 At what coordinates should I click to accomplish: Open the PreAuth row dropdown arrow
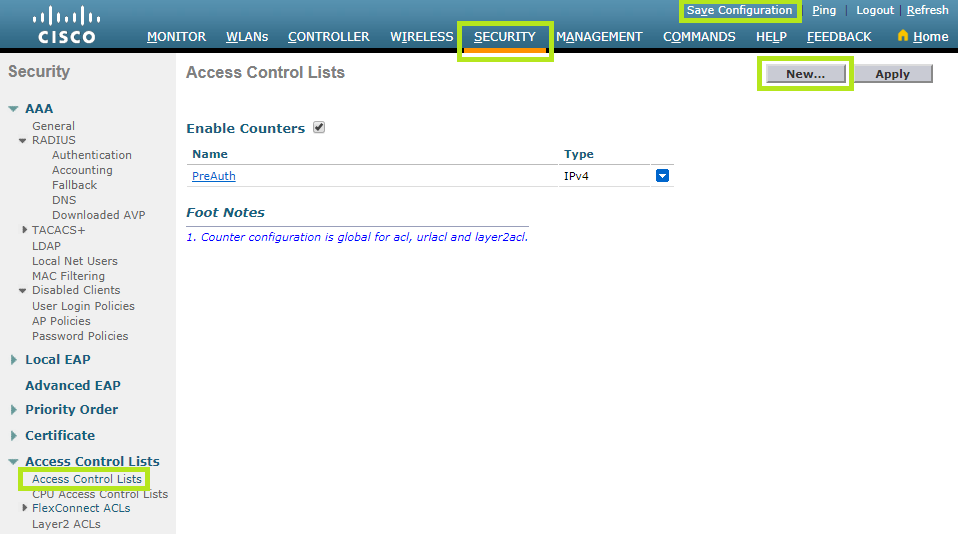click(x=662, y=176)
